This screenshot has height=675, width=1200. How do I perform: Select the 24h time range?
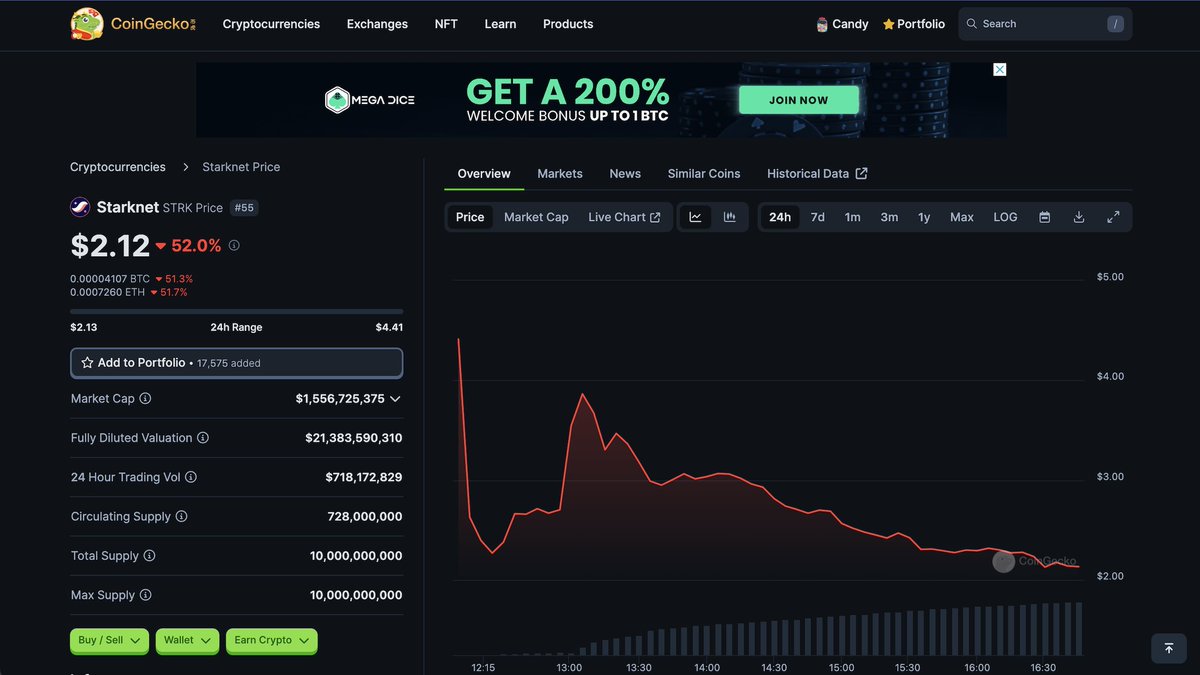[x=780, y=217]
